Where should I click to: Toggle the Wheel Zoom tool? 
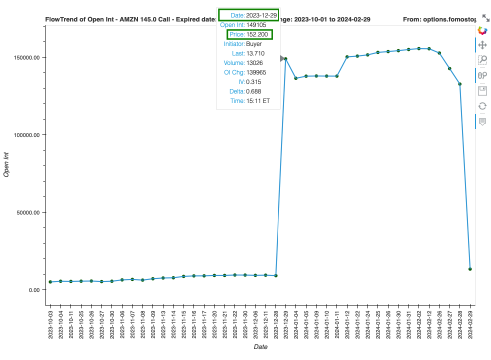pos(482,75)
